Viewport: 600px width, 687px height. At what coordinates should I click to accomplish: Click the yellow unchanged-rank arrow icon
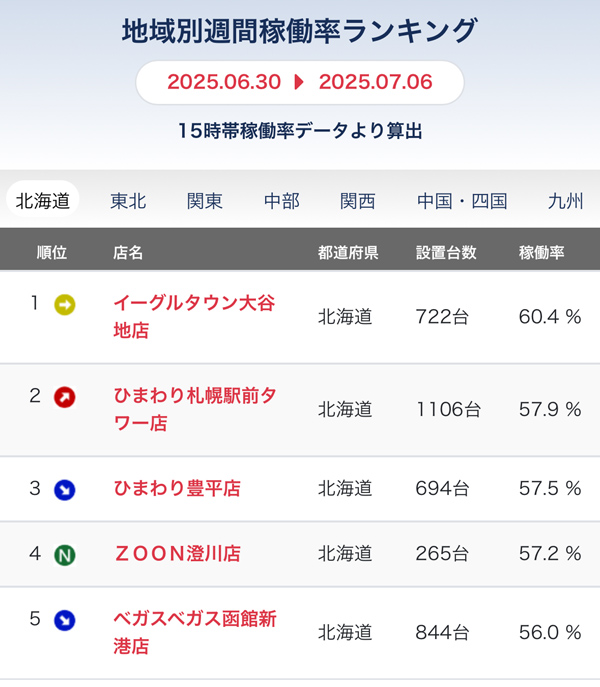(x=64, y=305)
